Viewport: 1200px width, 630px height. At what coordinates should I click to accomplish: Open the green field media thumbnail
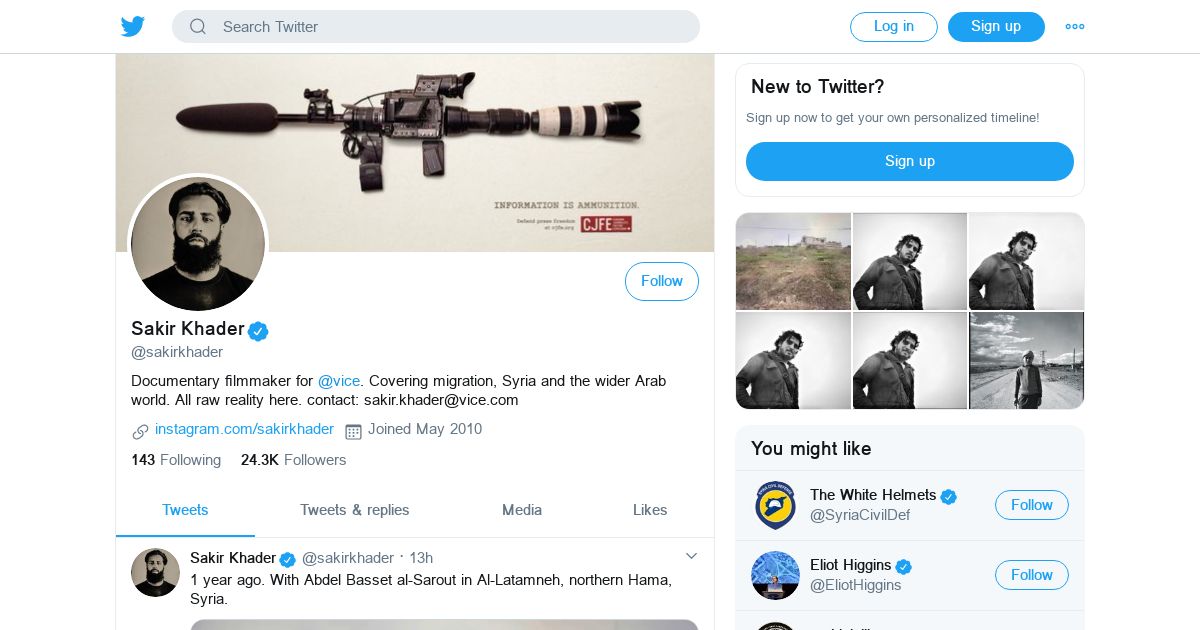[x=793, y=261]
